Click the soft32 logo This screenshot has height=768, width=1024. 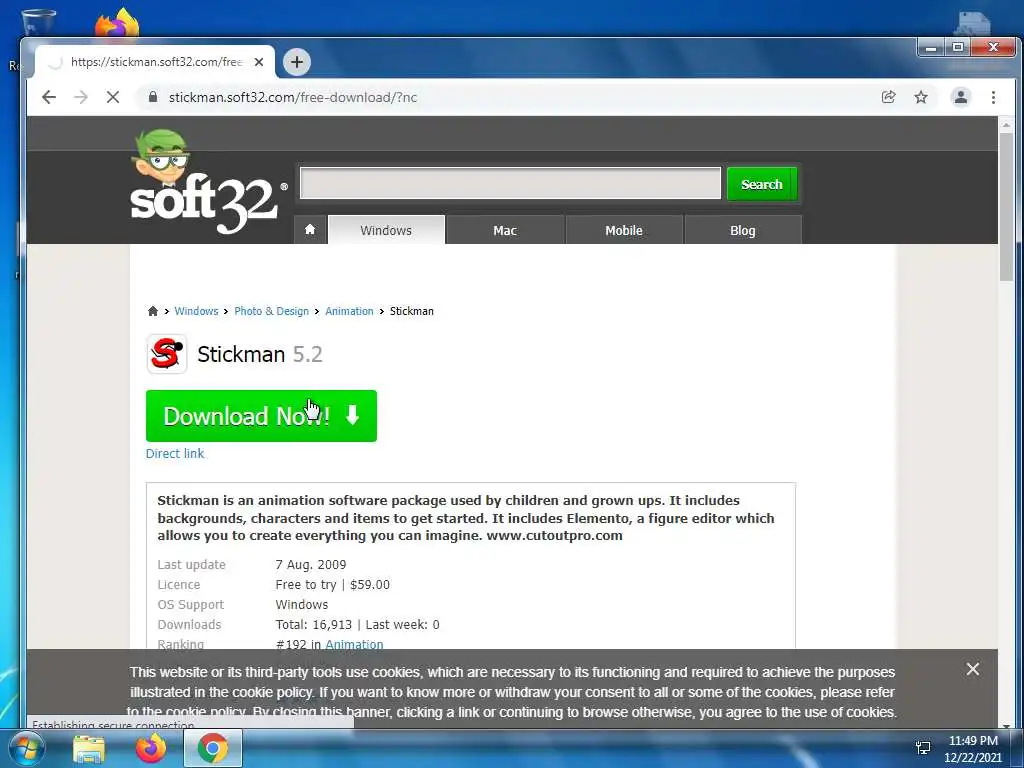click(208, 183)
